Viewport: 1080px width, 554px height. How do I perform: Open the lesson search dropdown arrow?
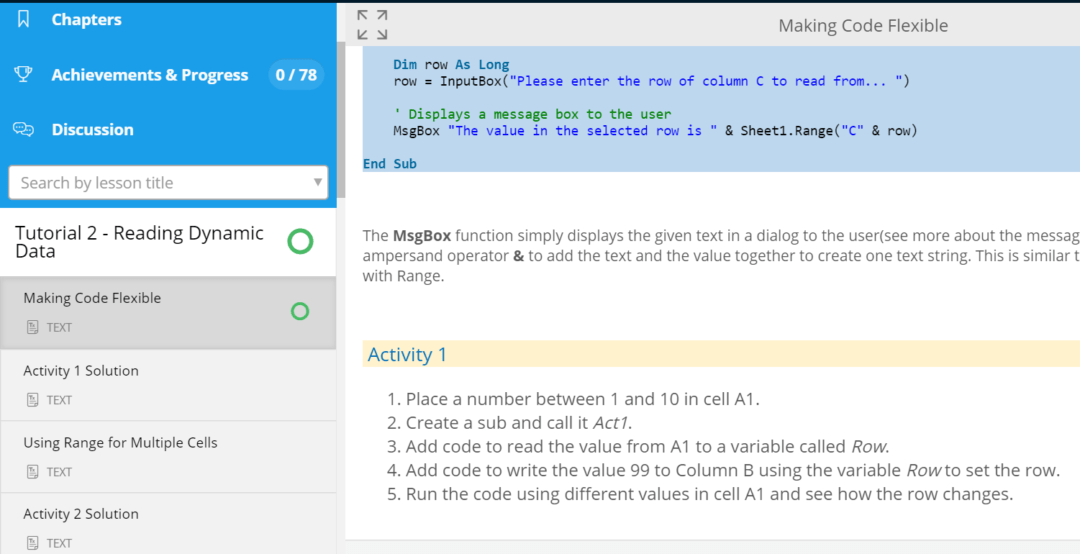tap(318, 182)
